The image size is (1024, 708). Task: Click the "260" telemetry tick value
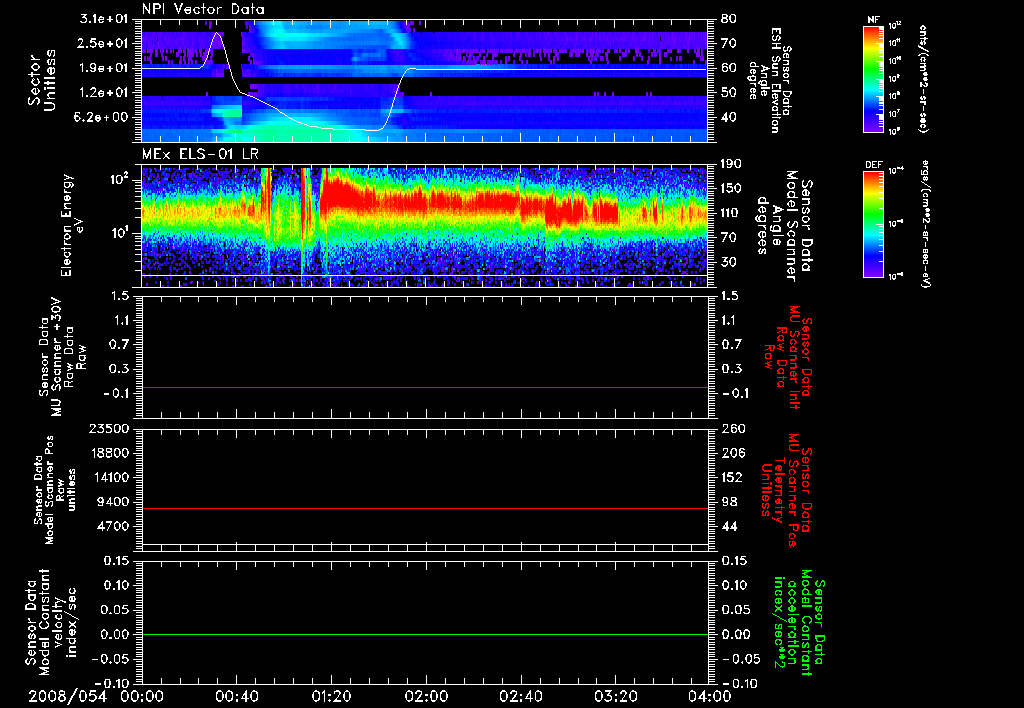coord(732,429)
